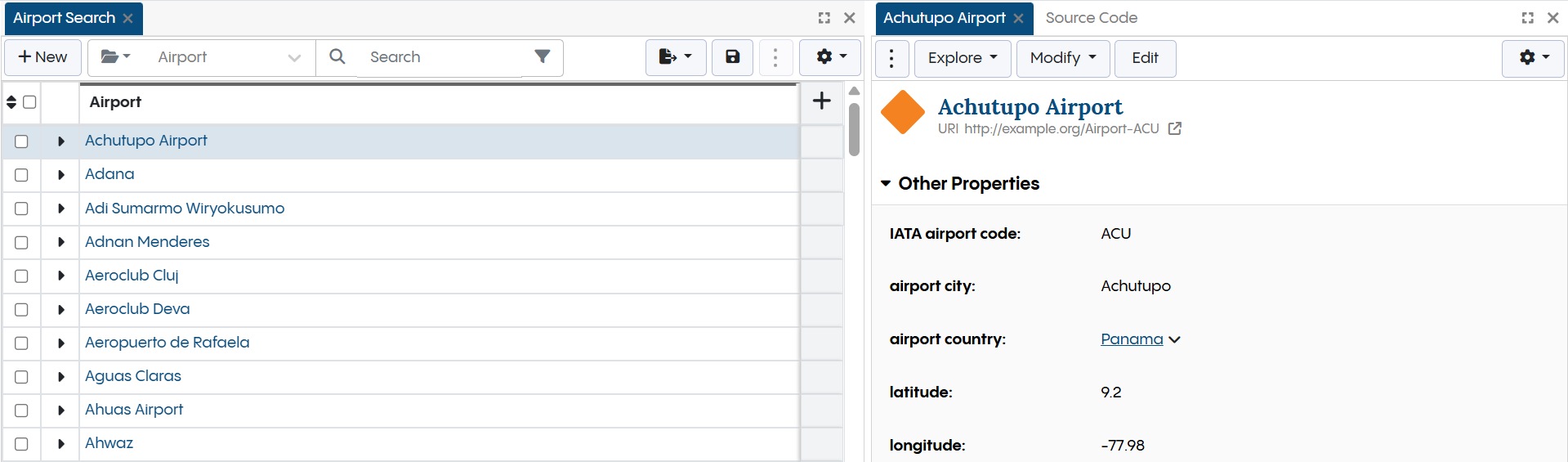Expand the Ahuas Airport row

point(60,410)
